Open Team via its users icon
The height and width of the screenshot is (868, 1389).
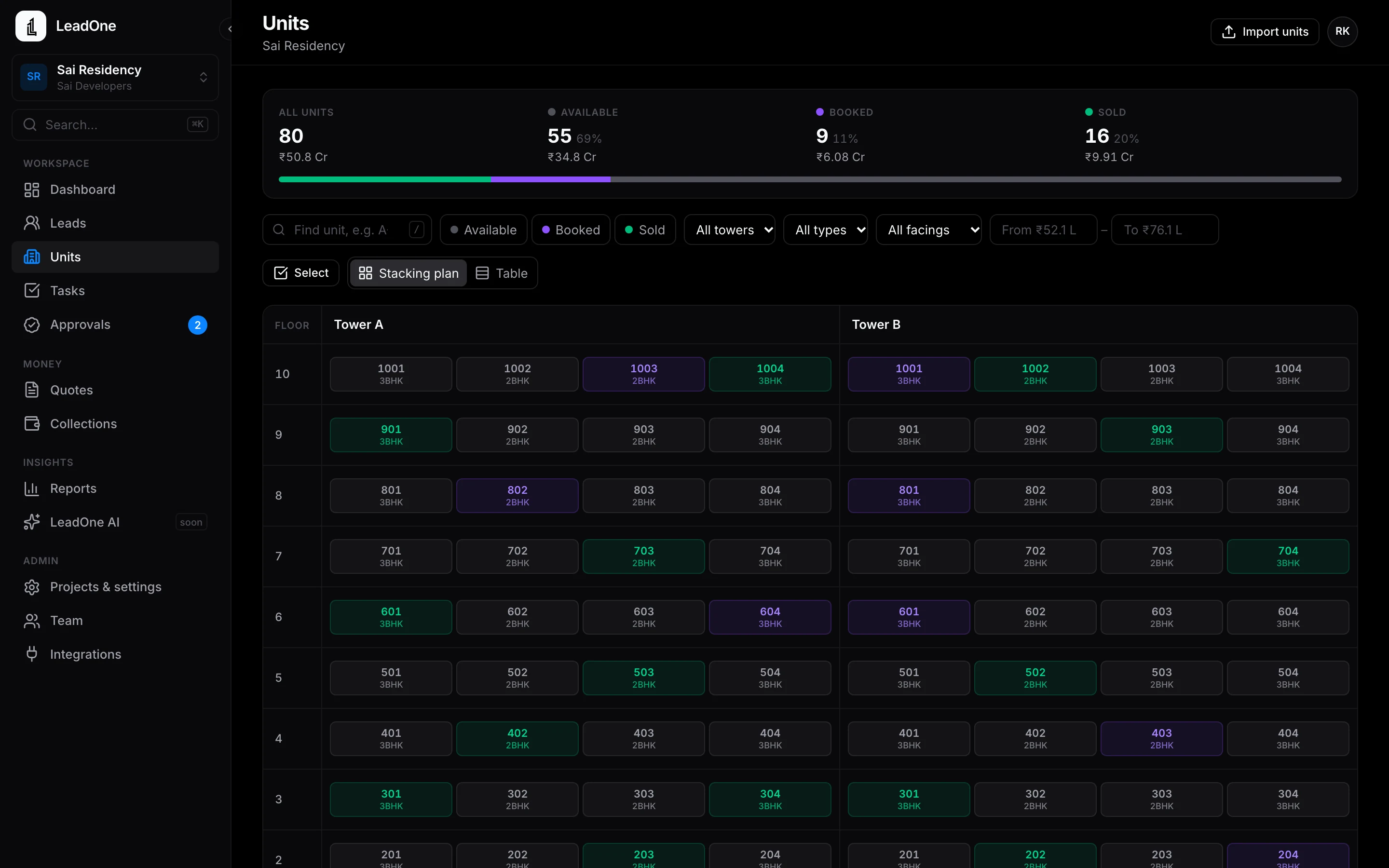(x=32, y=621)
